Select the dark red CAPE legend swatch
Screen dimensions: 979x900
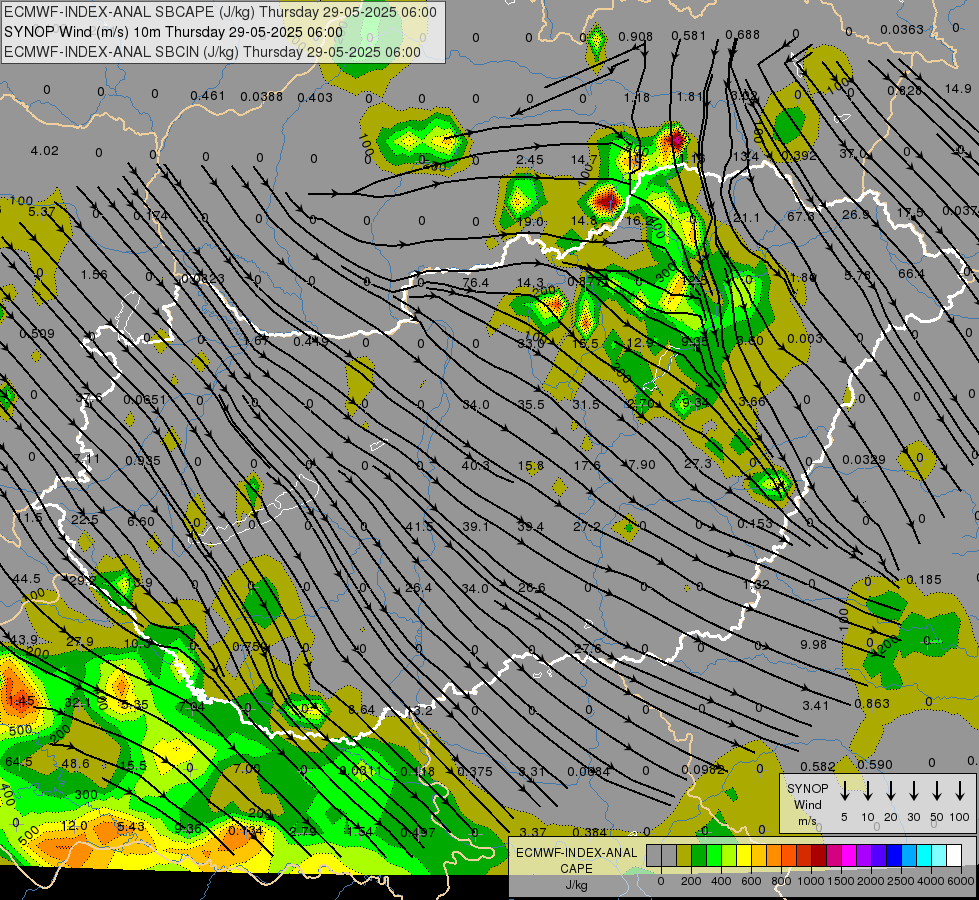click(x=819, y=856)
